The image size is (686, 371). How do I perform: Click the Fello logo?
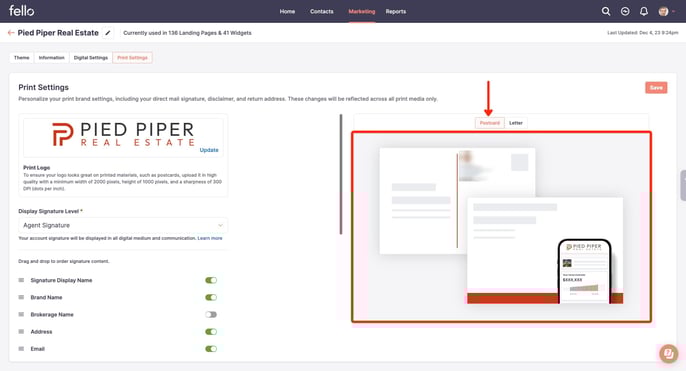tap(21, 10)
